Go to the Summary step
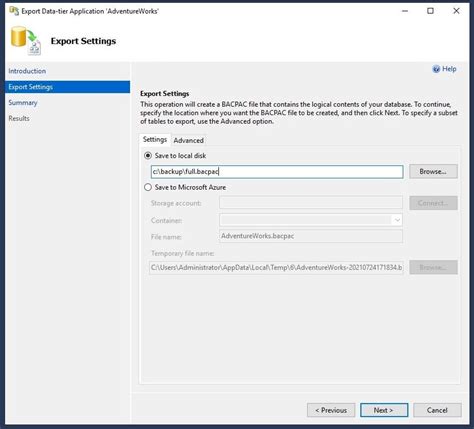The width and height of the screenshot is (474, 429). 23,103
